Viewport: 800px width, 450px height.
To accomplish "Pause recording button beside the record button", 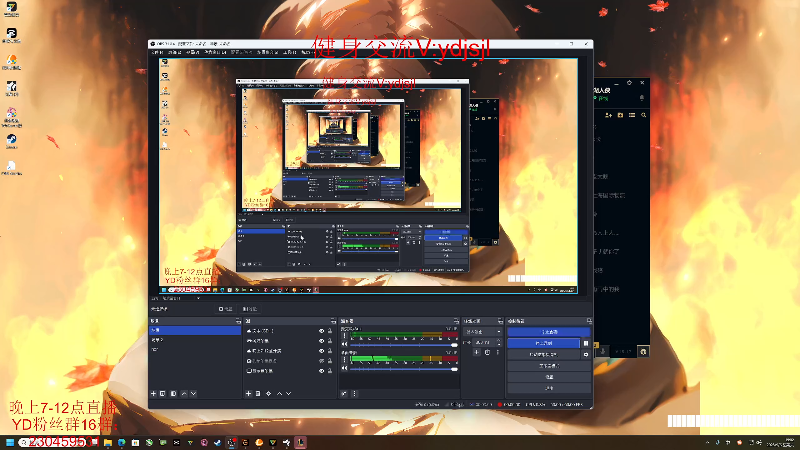I will click(586, 343).
